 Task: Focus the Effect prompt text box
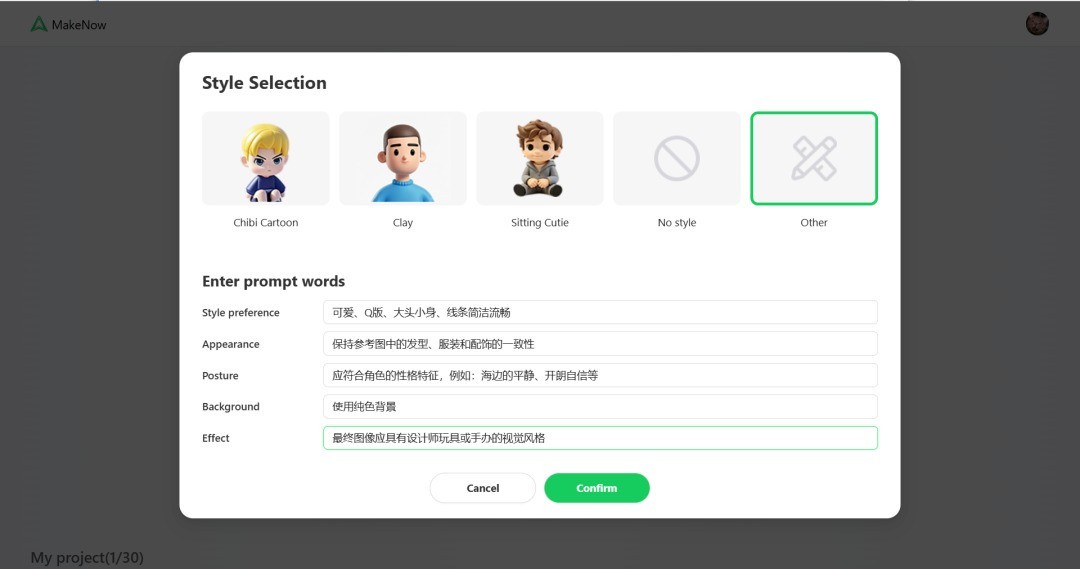[600, 438]
